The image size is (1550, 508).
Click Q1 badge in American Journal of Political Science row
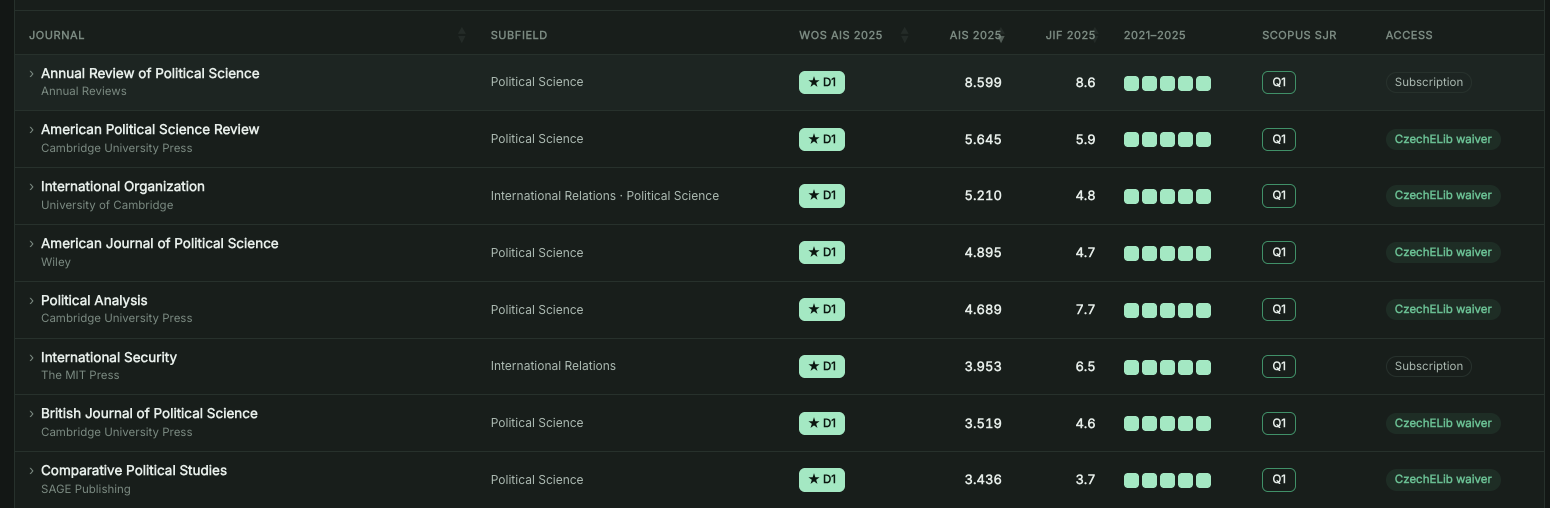tap(1279, 252)
